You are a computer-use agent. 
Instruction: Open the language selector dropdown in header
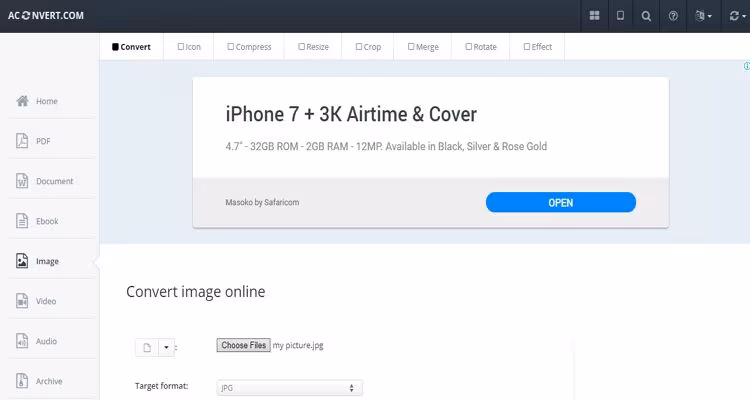(x=703, y=16)
